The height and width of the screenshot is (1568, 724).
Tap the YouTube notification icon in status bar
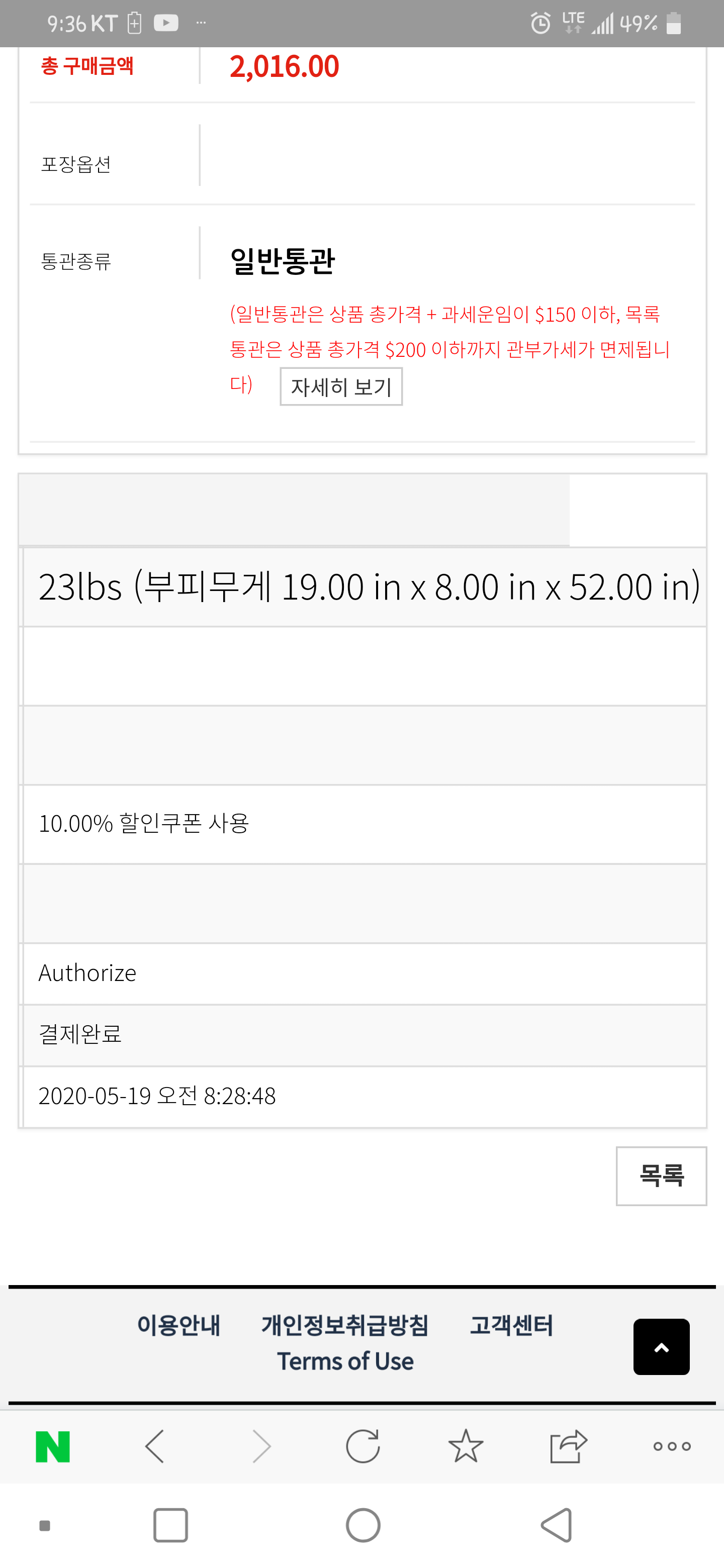165,23
